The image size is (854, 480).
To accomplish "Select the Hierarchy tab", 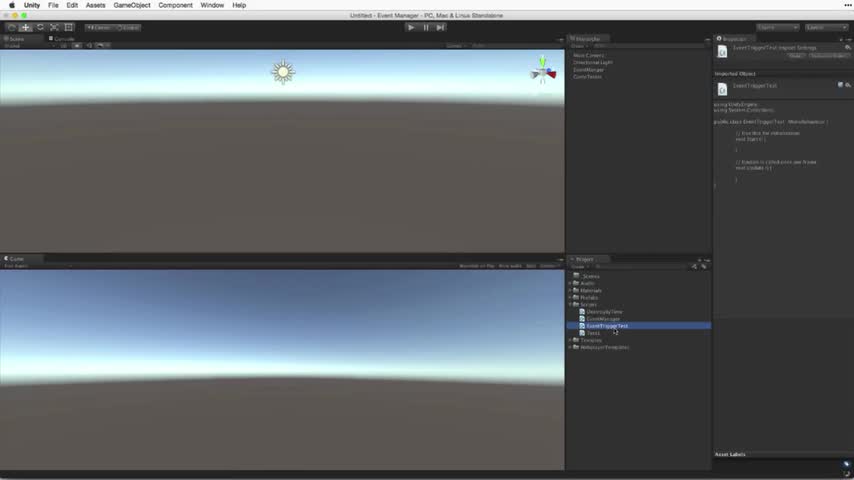I will [588, 39].
